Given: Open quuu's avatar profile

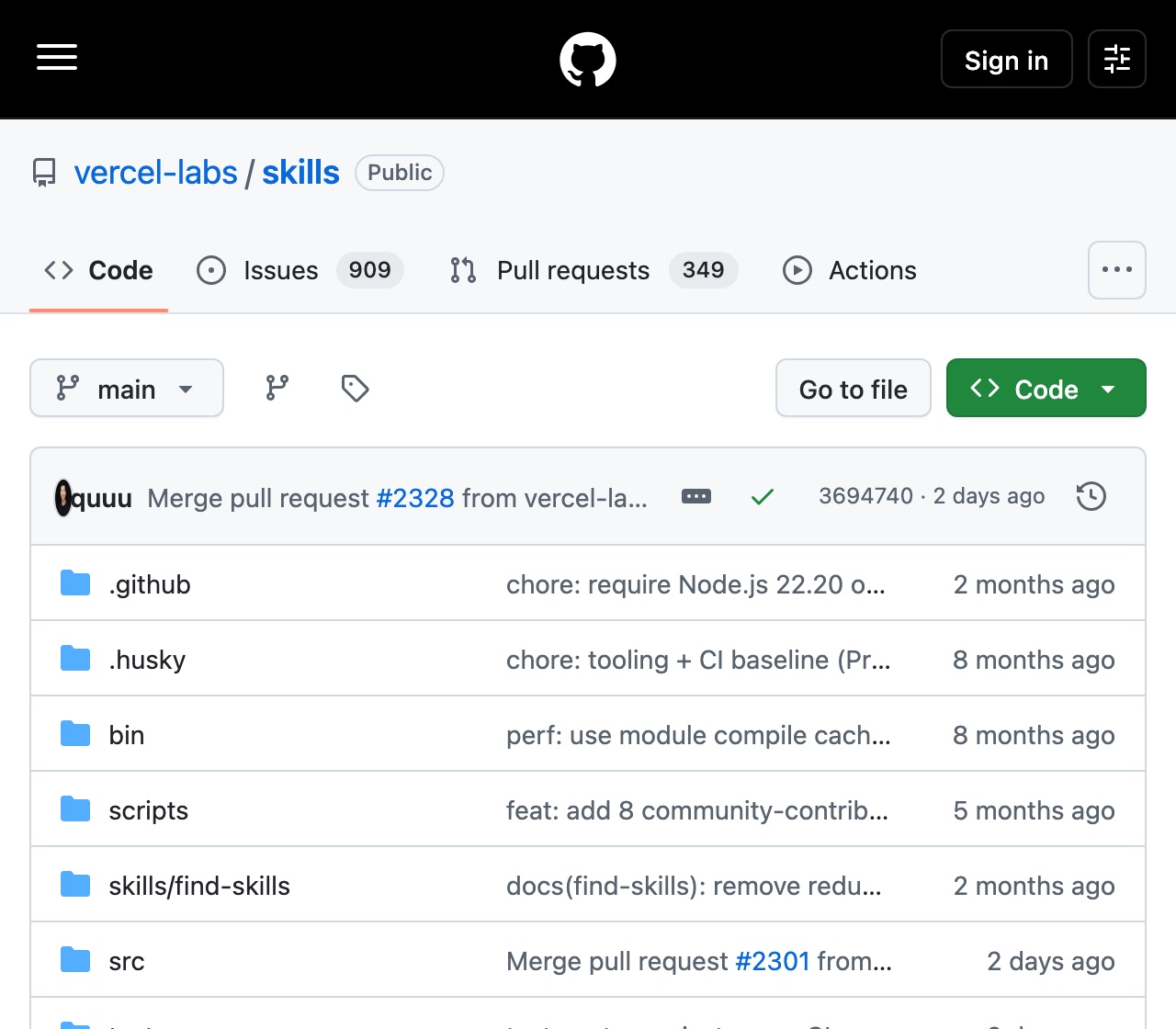Looking at the screenshot, I should tap(63, 498).
